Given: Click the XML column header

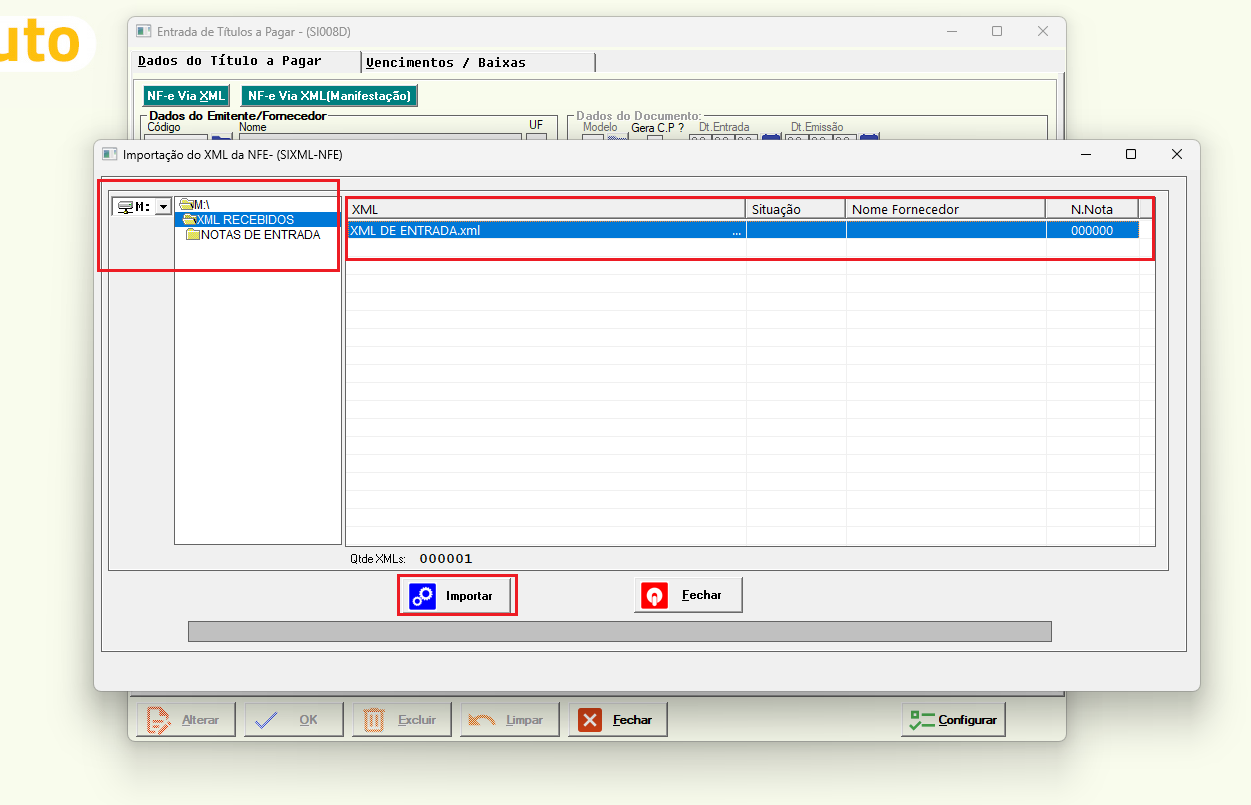Looking at the screenshot, I should tap(546, 209).
